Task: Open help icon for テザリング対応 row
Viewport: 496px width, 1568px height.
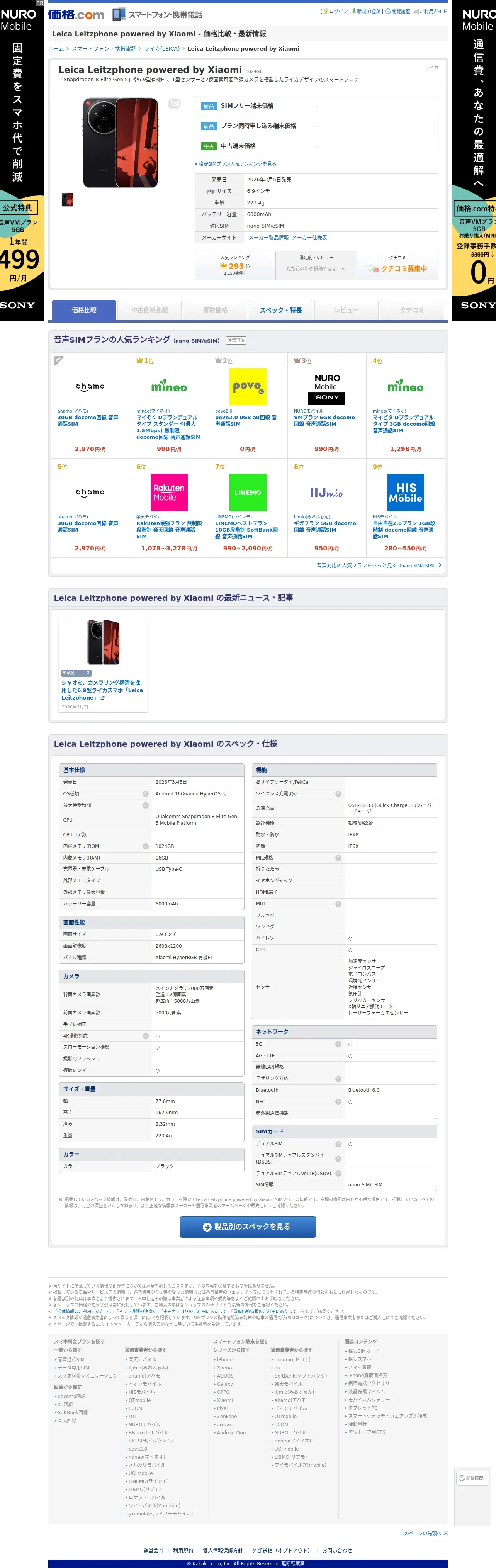Action: [x=338, y=1079]
